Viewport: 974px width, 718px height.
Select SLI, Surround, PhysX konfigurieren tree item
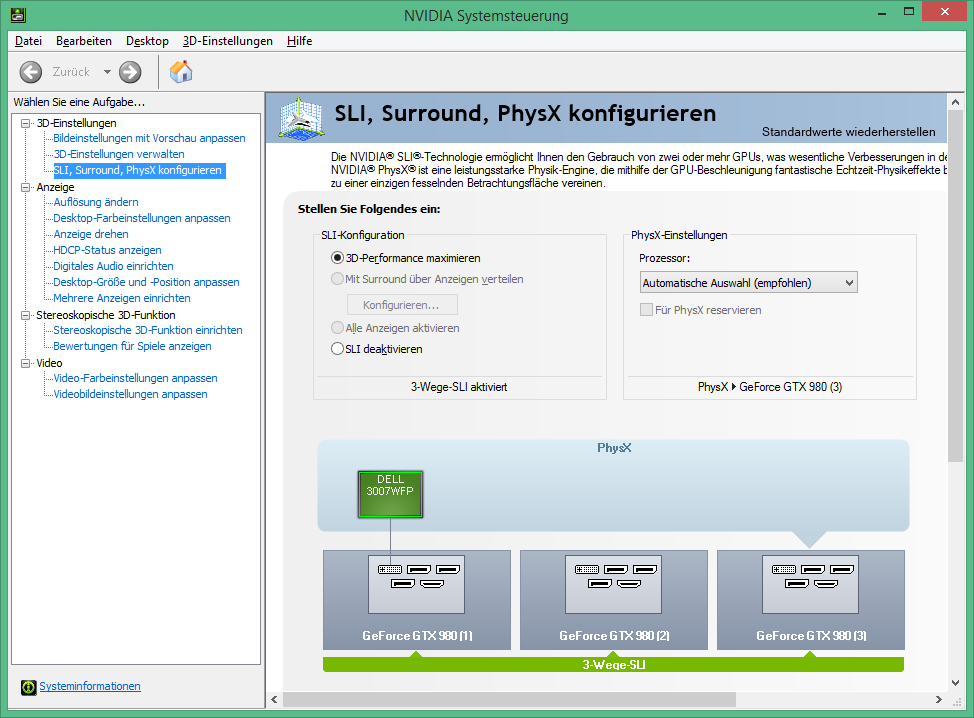click(x=139, y=170)
